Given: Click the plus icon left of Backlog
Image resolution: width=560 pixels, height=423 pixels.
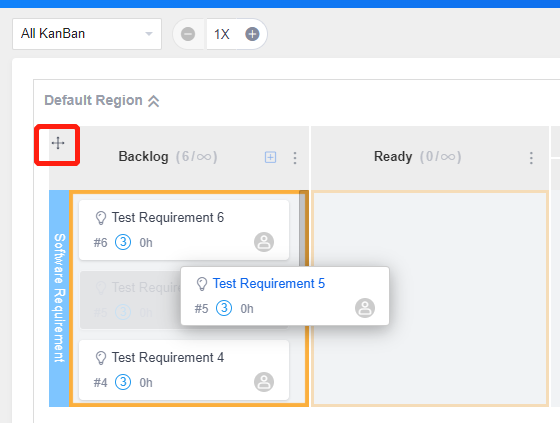Looking at the screenshot, I should (58, 143).
